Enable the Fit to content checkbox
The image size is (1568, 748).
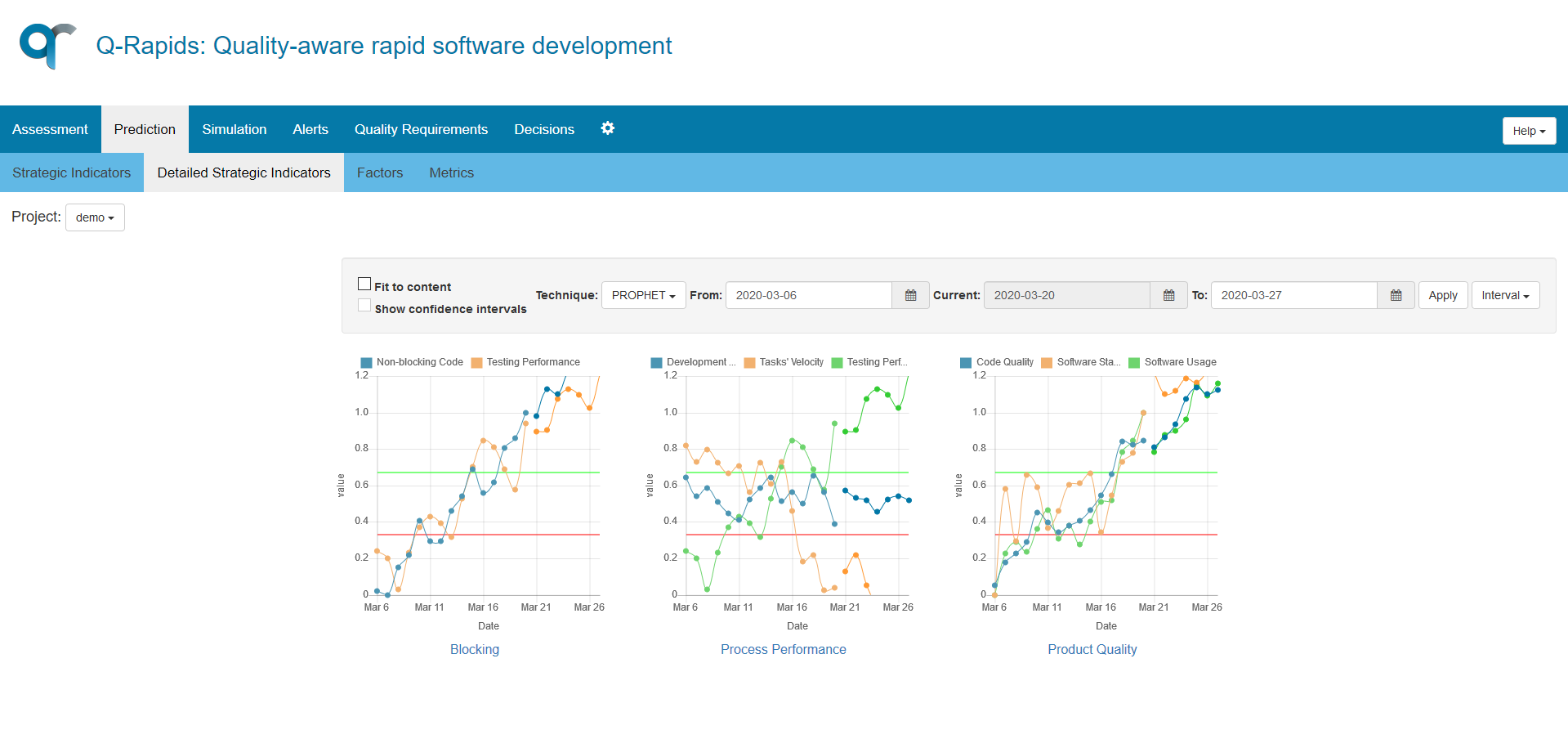pyautogui.click(x=364, y=283)
